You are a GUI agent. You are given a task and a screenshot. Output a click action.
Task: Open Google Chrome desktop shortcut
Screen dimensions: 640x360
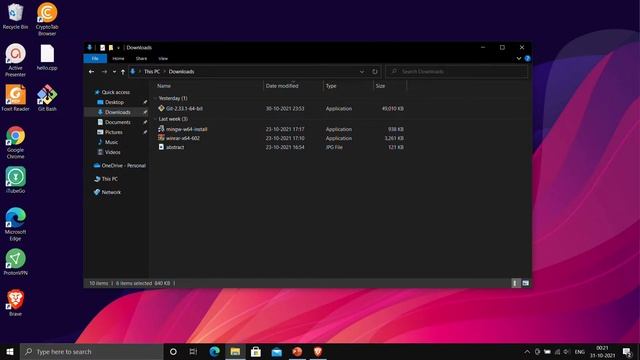click(15, 142)
